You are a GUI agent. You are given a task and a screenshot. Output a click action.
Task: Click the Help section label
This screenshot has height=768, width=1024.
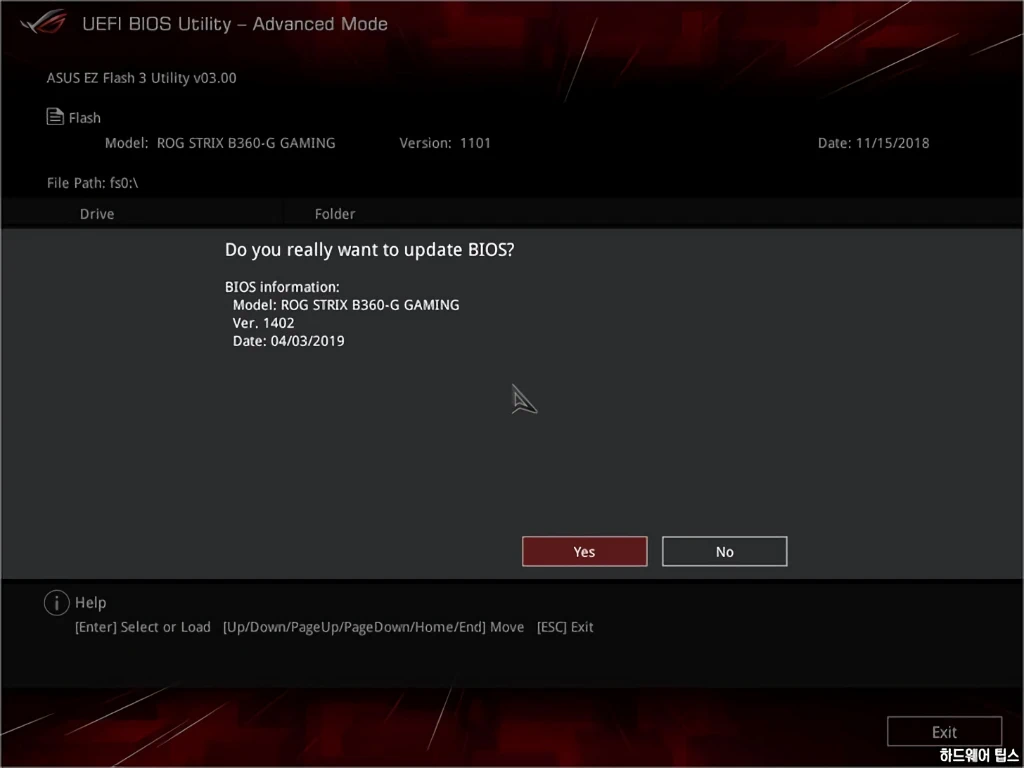click(91, 603)
